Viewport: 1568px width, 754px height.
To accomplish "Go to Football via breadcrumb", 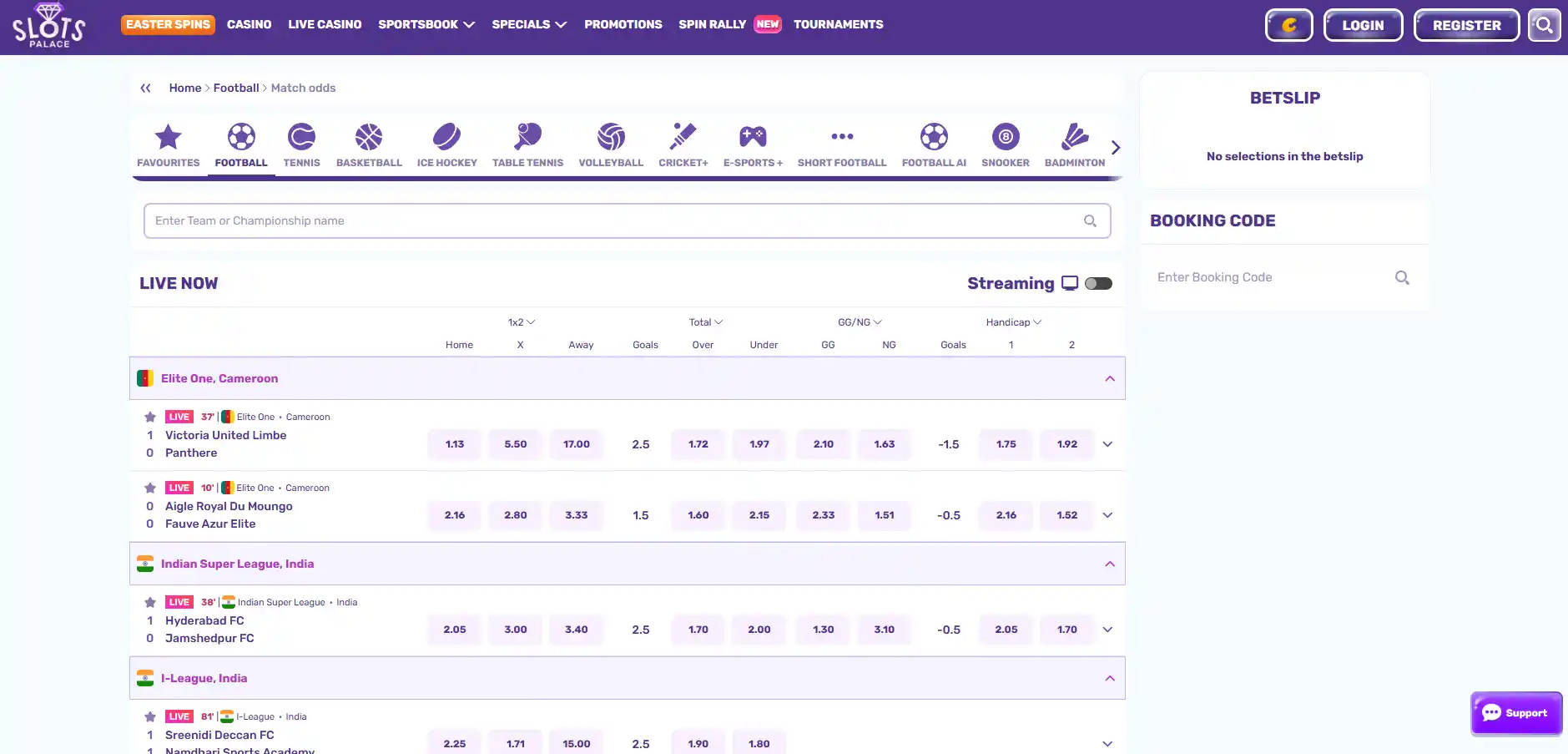I will pyautogui.click(x=236, y=88).
